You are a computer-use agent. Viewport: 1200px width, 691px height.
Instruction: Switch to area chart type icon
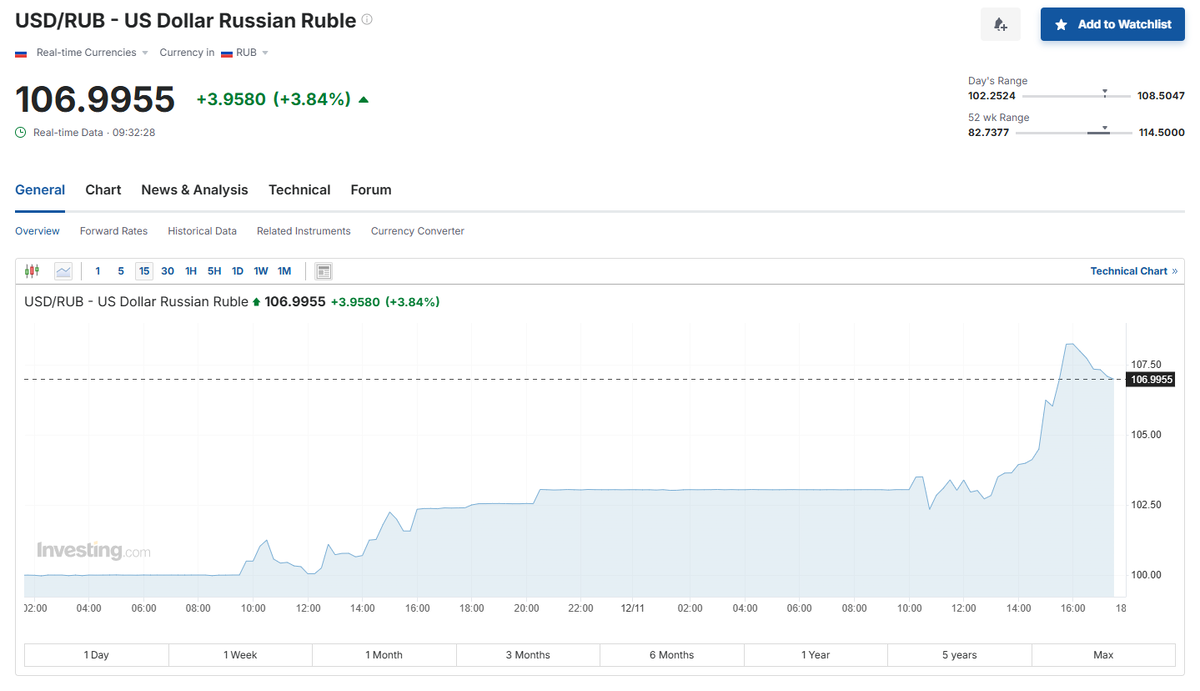63,271
